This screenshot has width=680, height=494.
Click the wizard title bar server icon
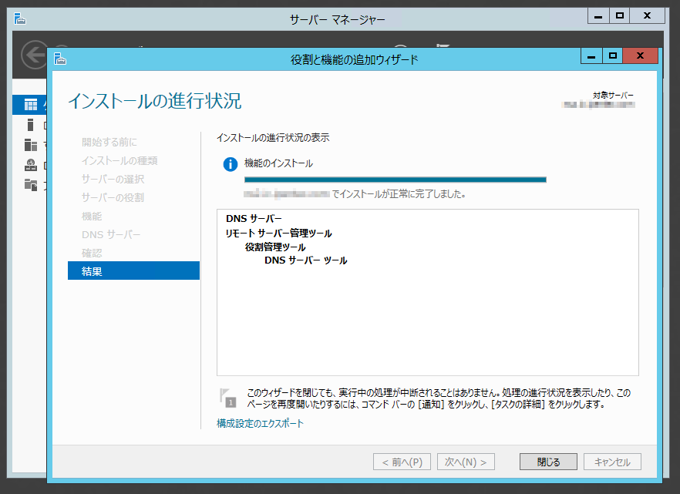point(60,58)
